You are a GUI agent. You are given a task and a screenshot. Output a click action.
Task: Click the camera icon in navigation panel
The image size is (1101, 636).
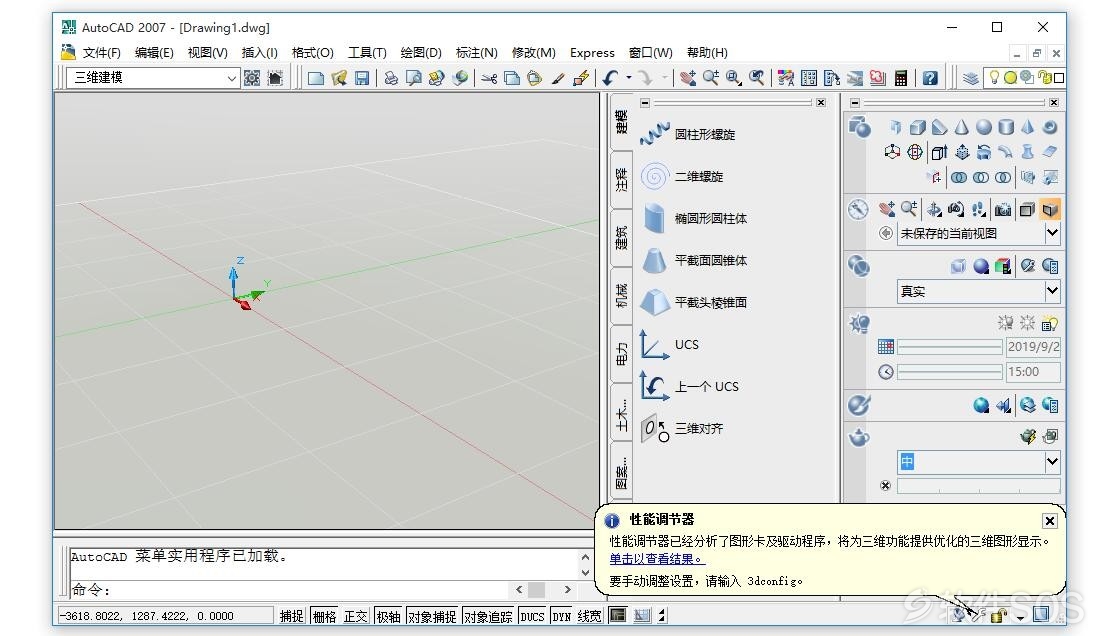[x=1003, y=209]
